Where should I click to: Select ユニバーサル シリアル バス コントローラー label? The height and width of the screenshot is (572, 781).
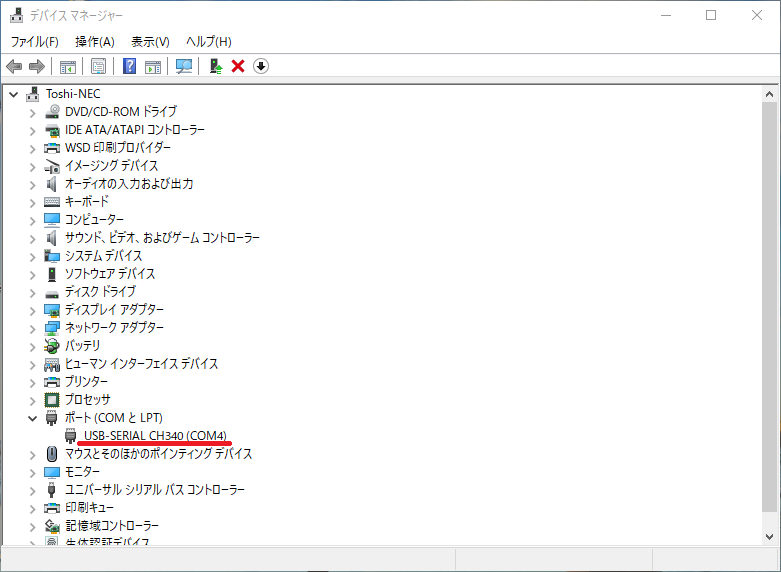click(x=155, y=489)
